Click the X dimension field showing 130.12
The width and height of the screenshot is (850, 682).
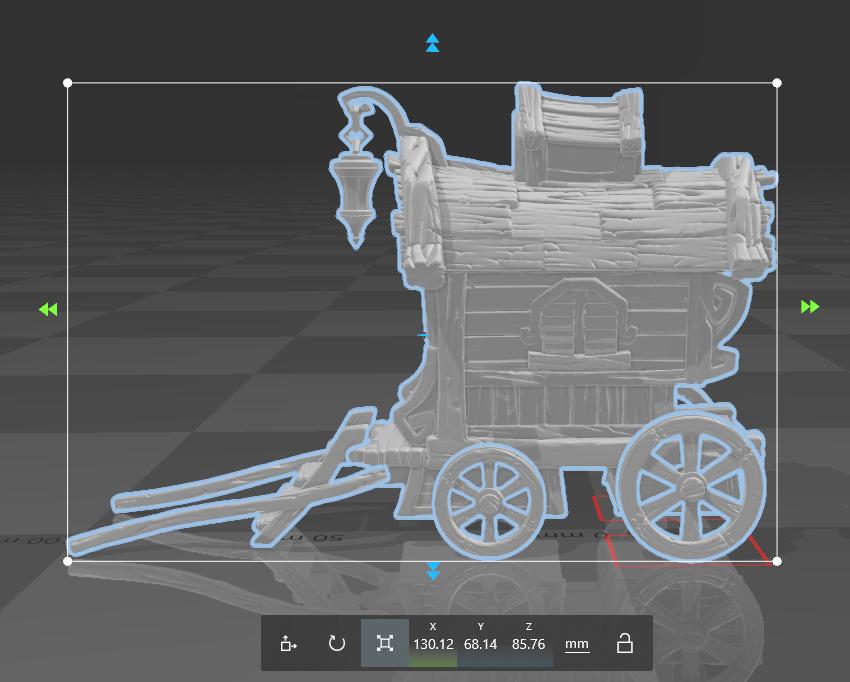[433, 644]
